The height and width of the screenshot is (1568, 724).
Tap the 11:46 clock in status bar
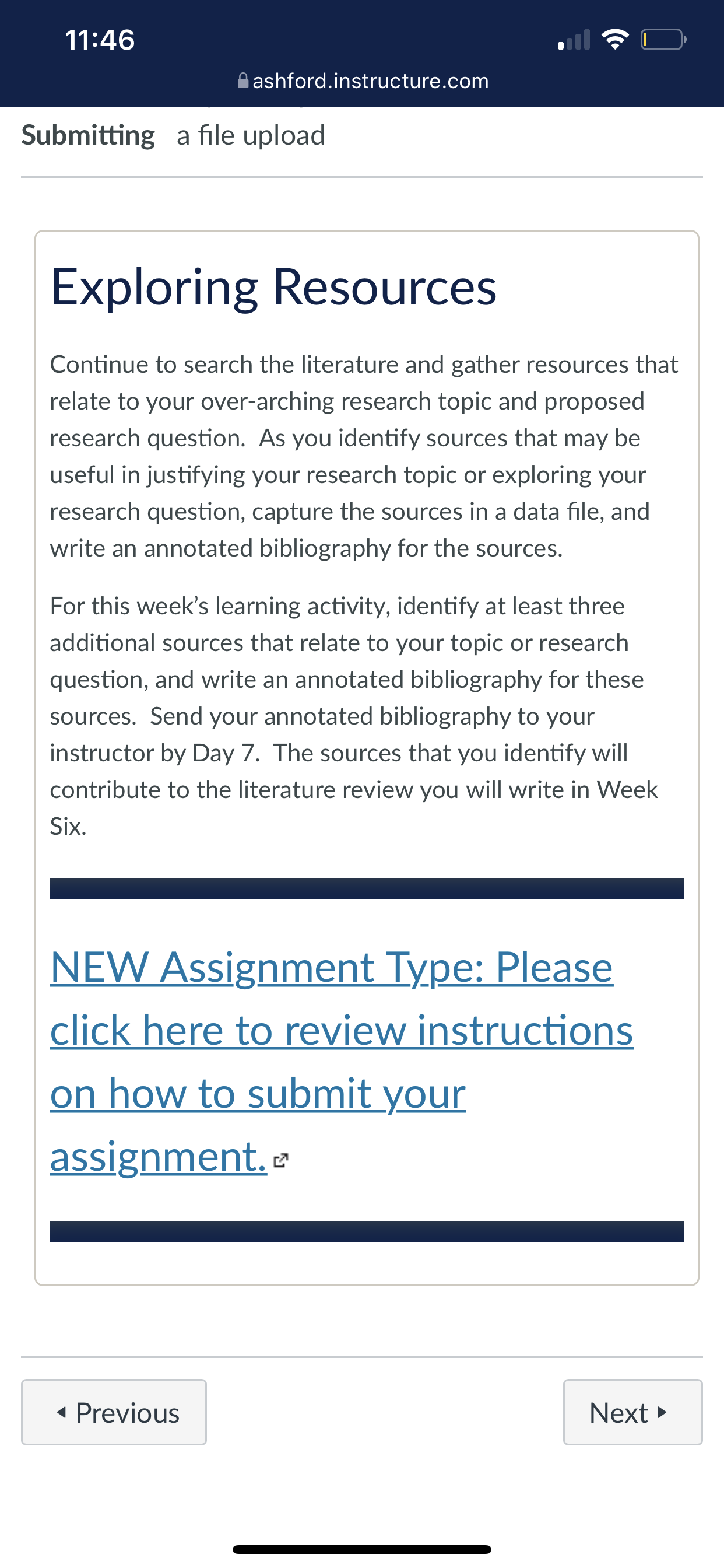(100, 40)
